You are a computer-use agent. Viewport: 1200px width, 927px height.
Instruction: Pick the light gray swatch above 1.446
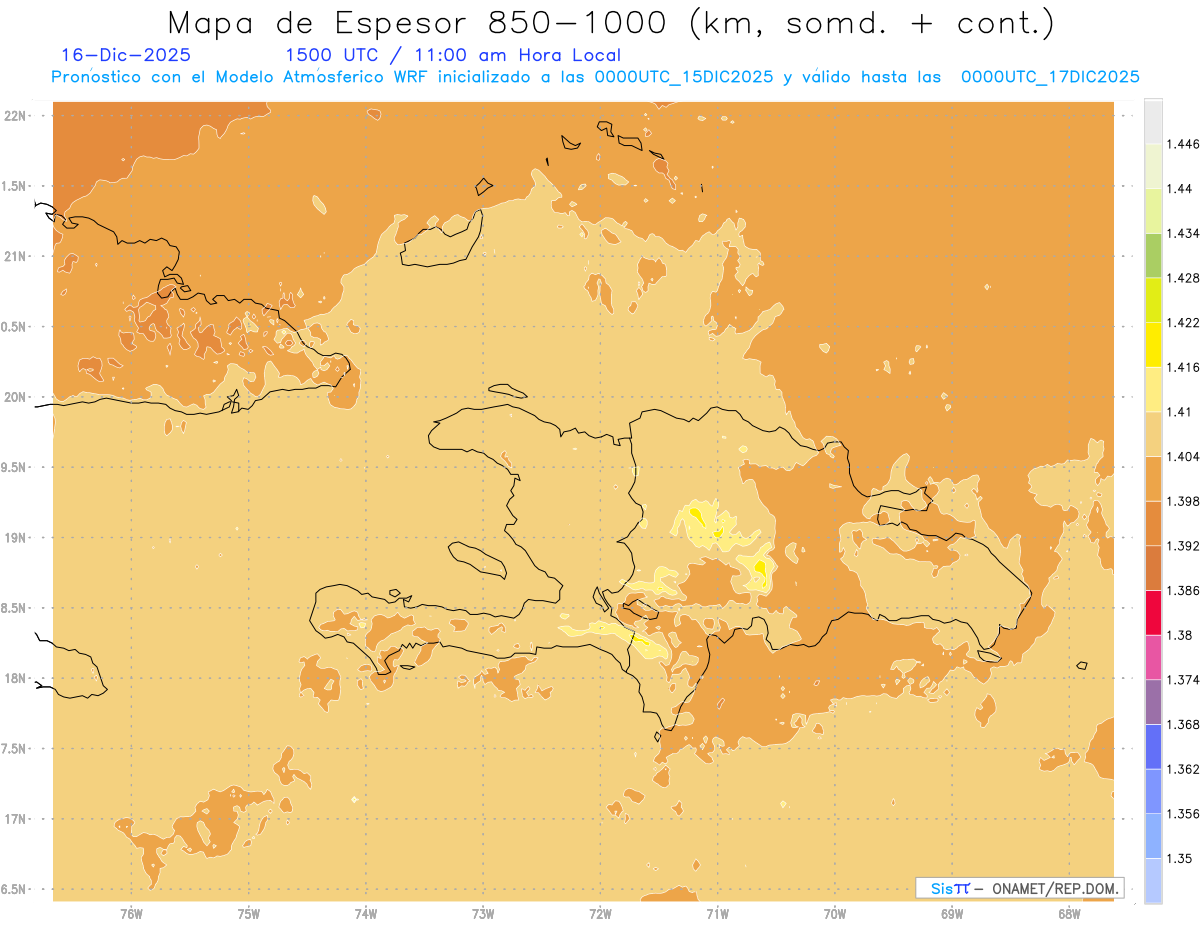(1153, 121)
